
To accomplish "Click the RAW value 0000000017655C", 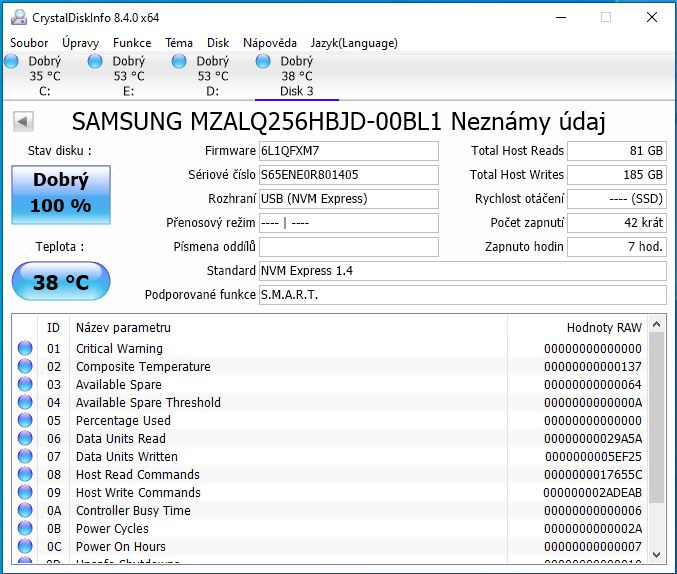I will [593, 475].
